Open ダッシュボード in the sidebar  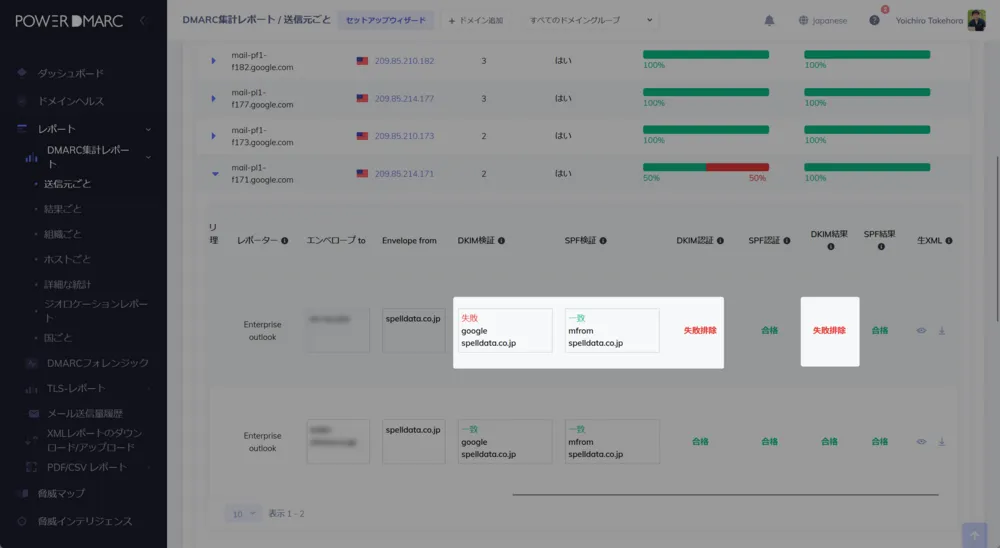tap(70, 73)
